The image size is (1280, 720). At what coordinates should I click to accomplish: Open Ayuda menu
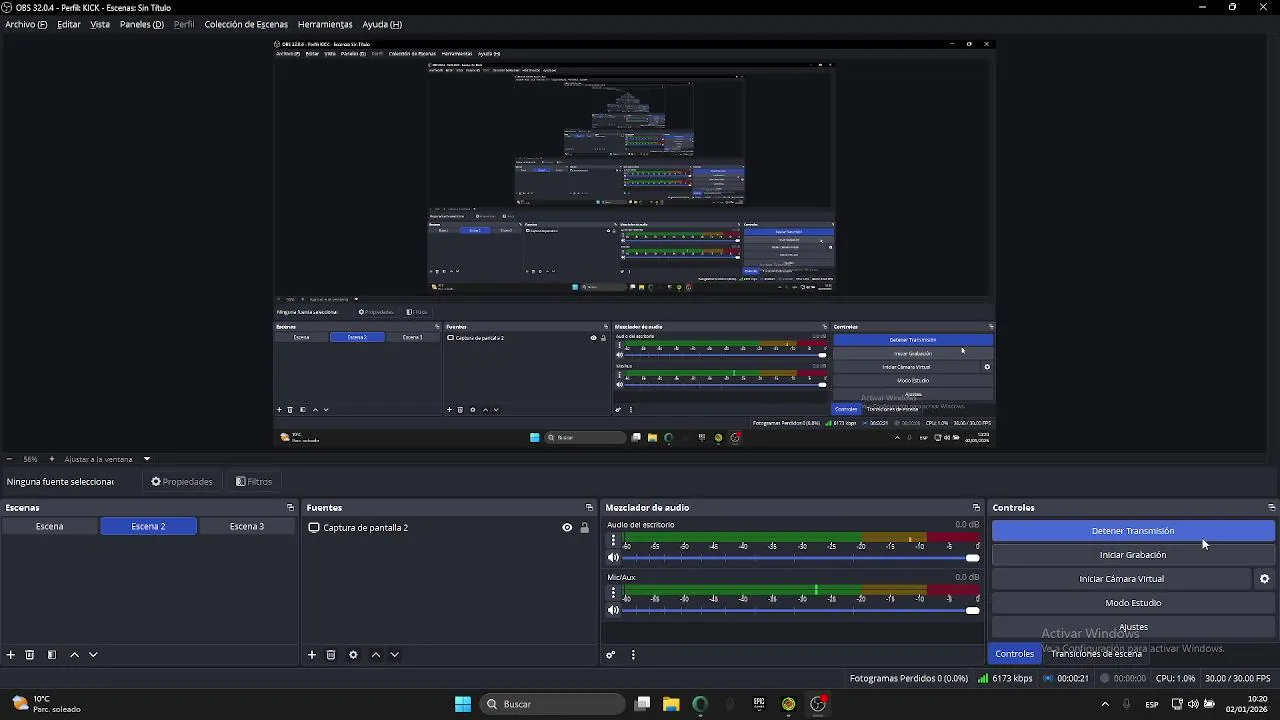tap(382, 24)
